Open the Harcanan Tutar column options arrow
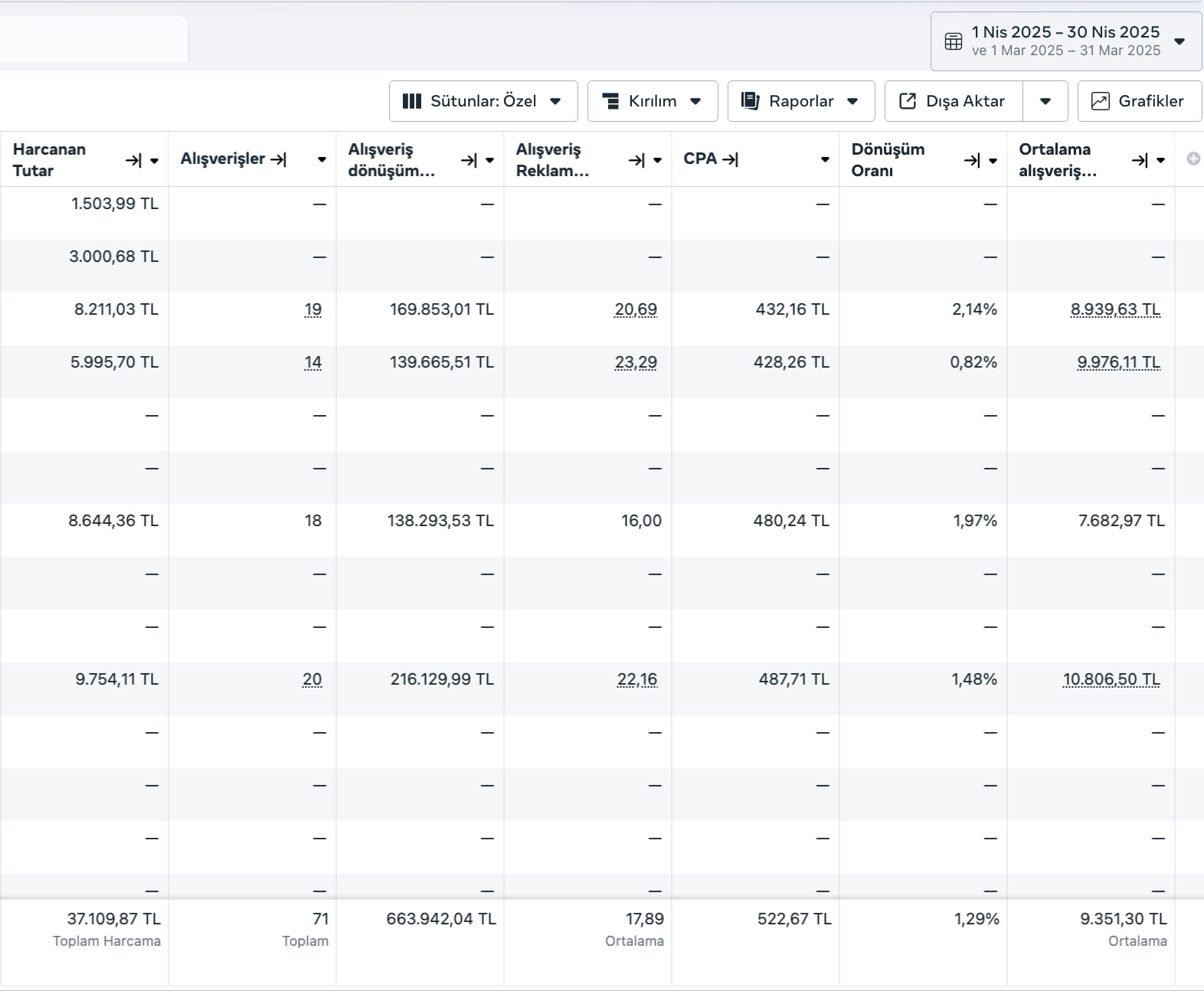Image resolution: width=1204 pixels, height=991 pixels. tap(154, 161)
